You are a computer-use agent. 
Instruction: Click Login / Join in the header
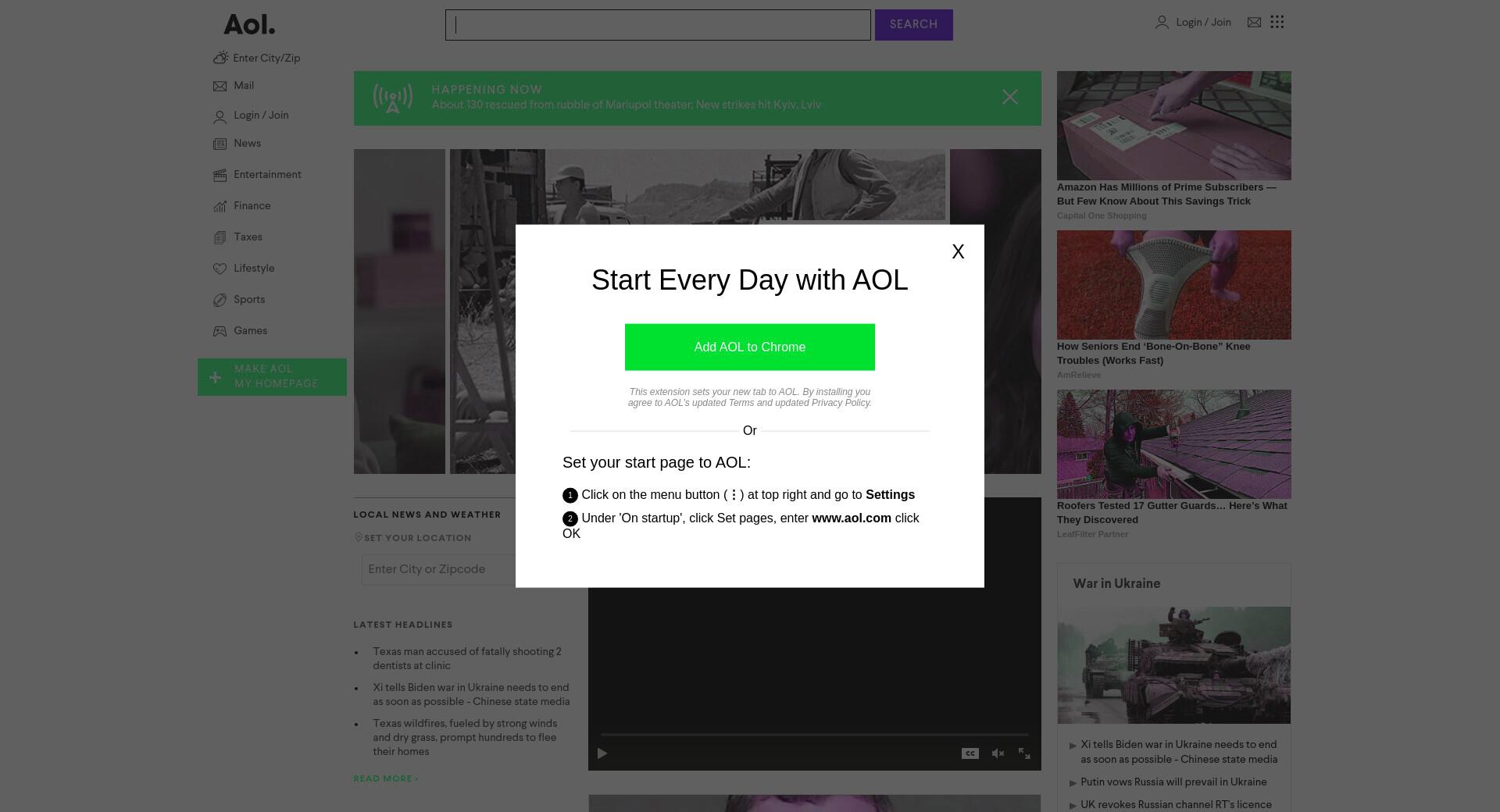[x=1203, y=23]
